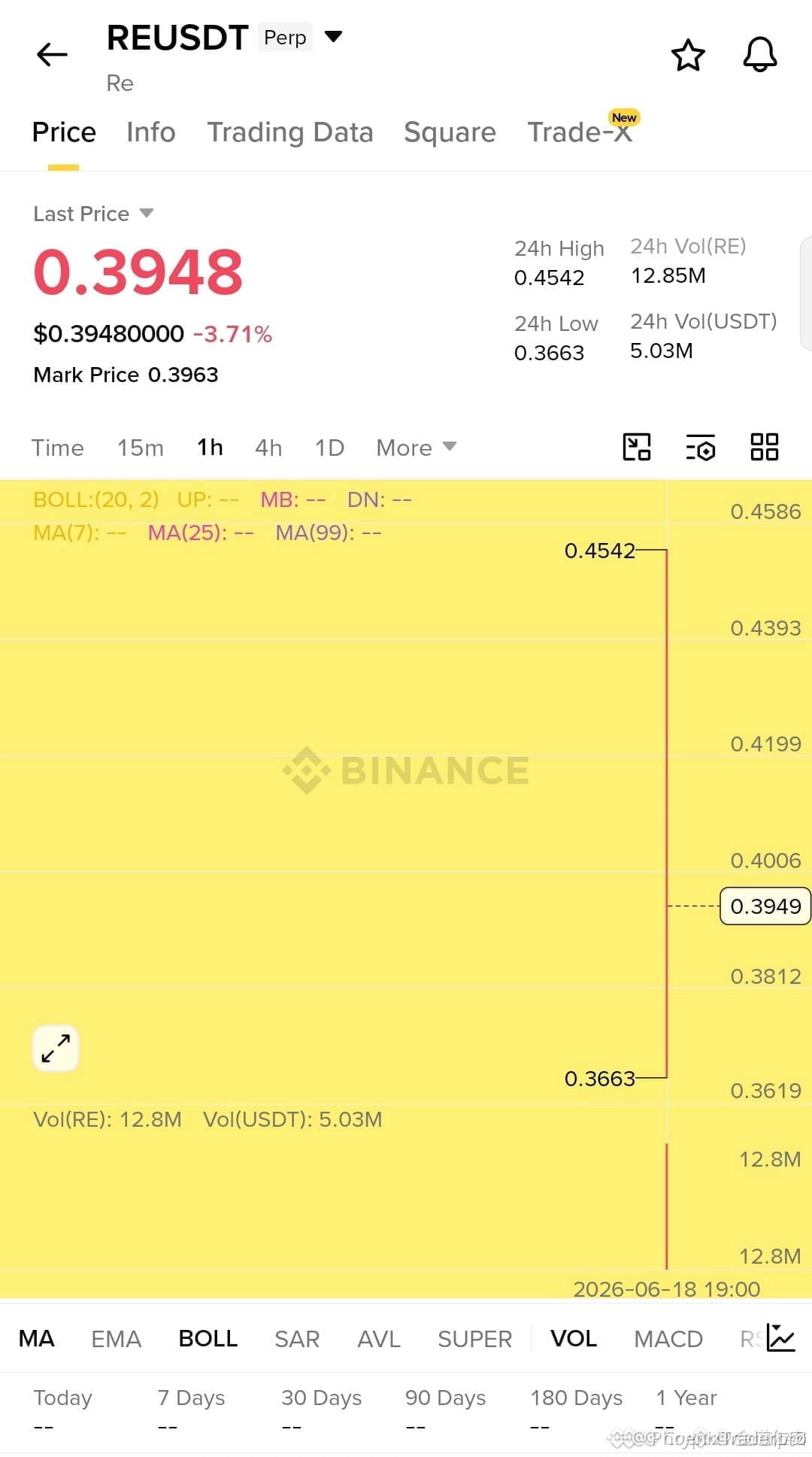Tap the 0.3949 current price marker
The width and height of the screenshot is (812, 1457).
click(x=765, y=906)
